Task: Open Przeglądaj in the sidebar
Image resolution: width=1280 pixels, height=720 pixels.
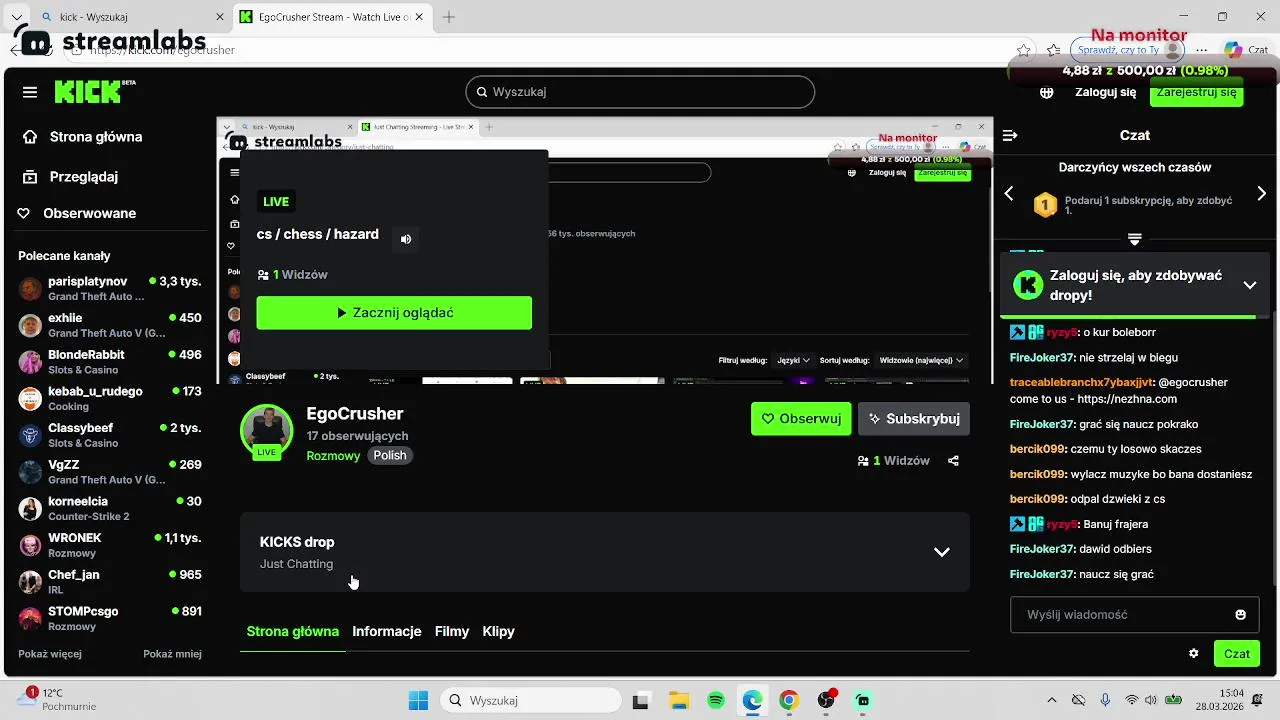Action: [x=84, y=176]
